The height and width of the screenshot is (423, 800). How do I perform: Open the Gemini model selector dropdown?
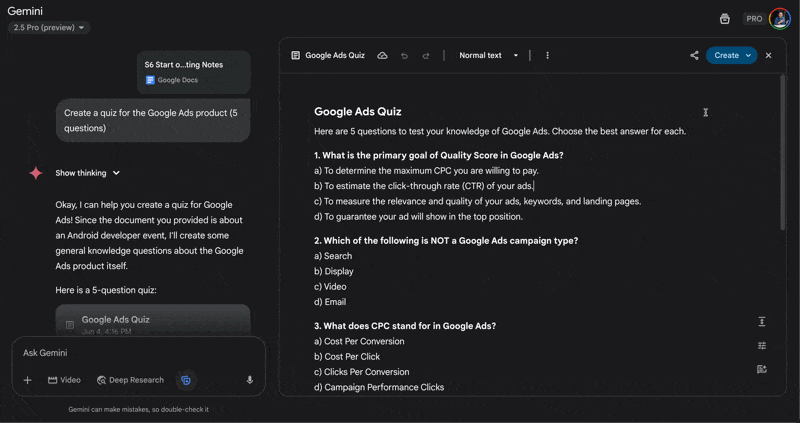(x=48, y=28)
